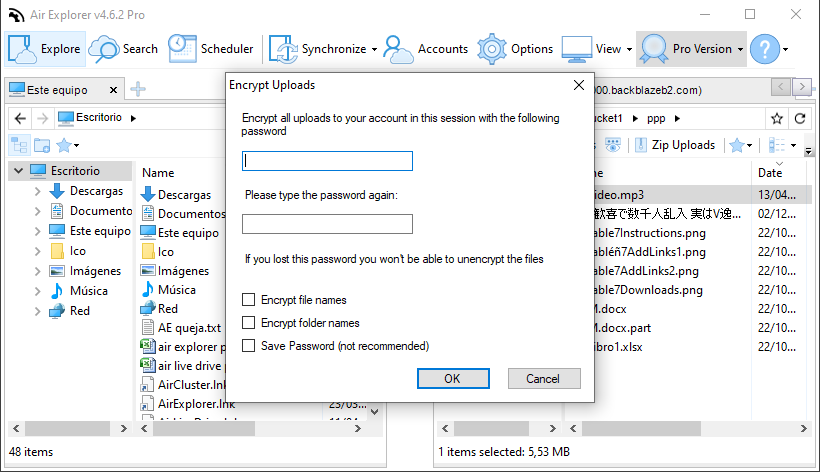Expand the Ico tree node
The height and width of the screenshot is (472, 820).
coord(37,251)
